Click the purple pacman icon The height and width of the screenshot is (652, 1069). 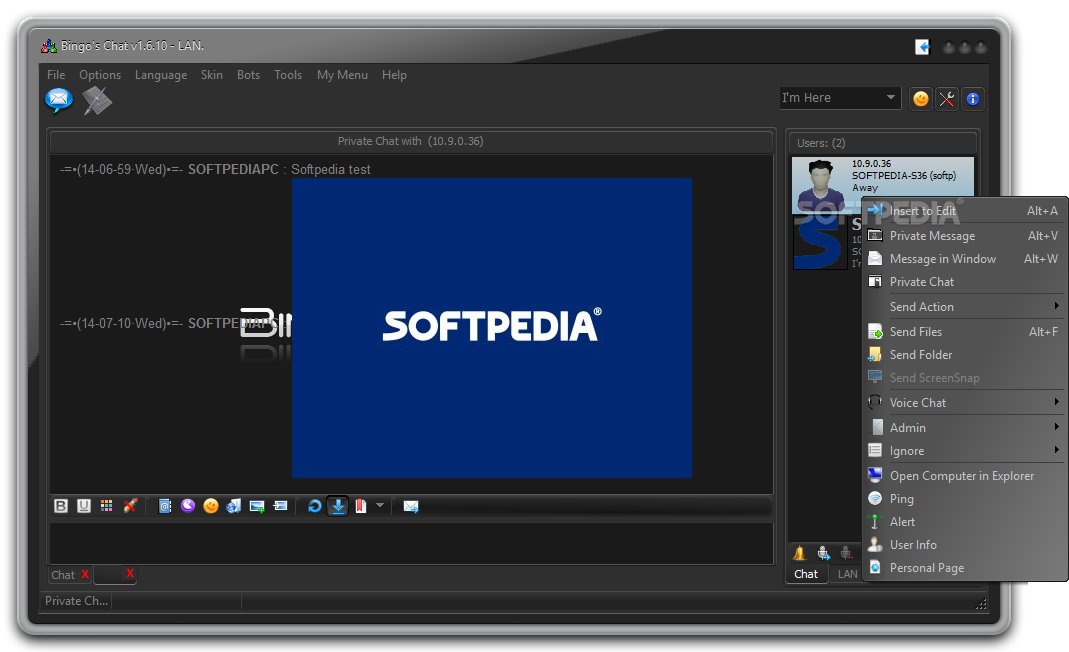[x=188, y=505]
